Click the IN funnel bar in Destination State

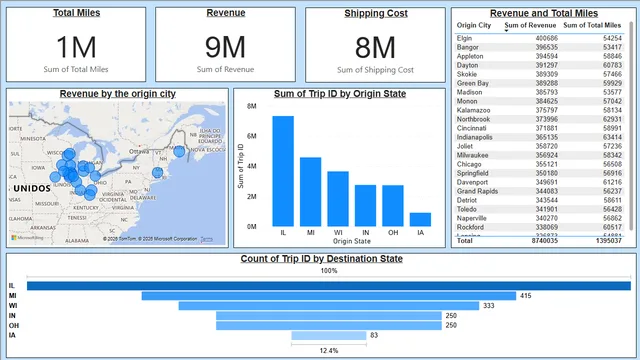click(x=329, y=316)
